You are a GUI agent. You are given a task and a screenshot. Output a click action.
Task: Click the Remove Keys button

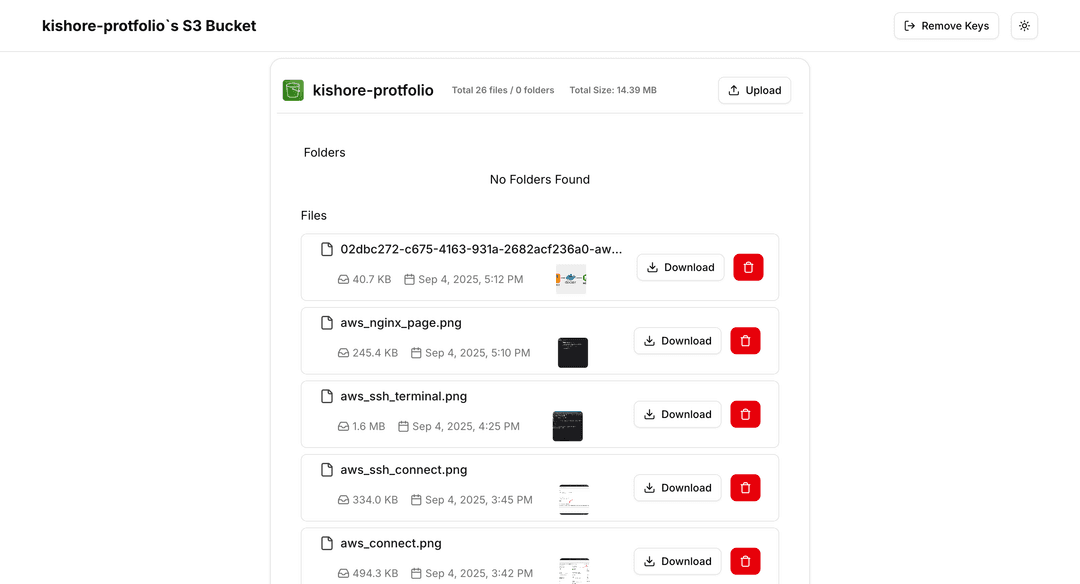[946, 26]
